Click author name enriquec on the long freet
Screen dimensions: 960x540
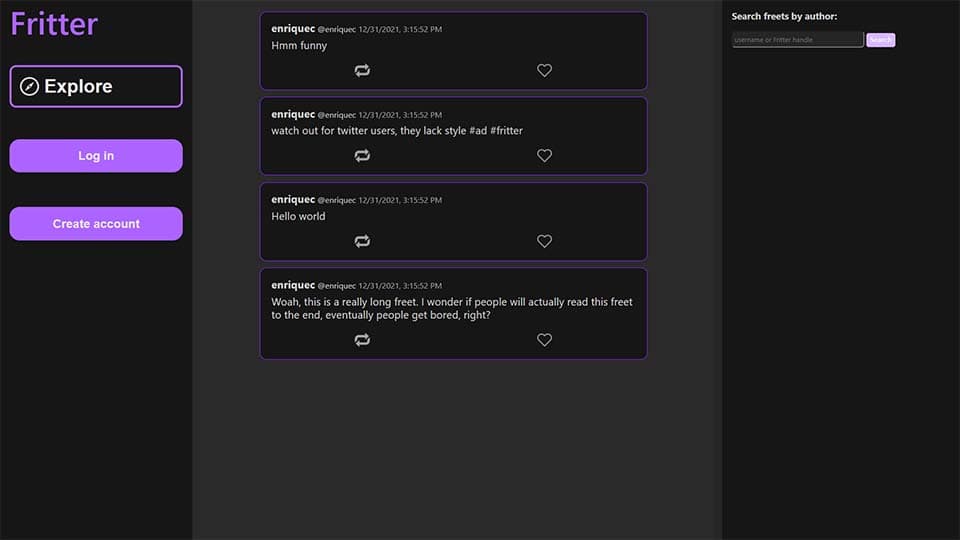click(293, 285)
